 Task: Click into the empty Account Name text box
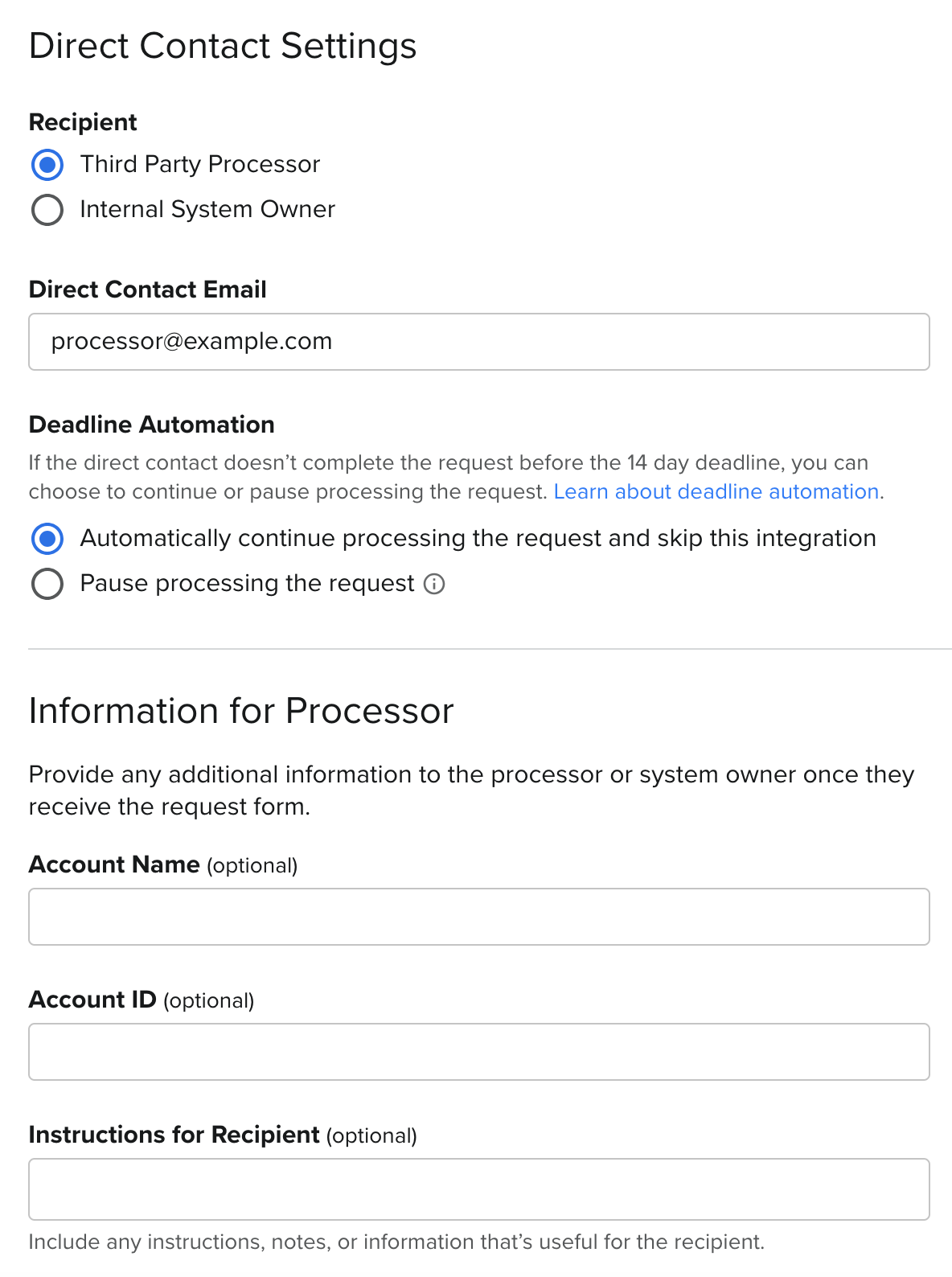point(479,917)
